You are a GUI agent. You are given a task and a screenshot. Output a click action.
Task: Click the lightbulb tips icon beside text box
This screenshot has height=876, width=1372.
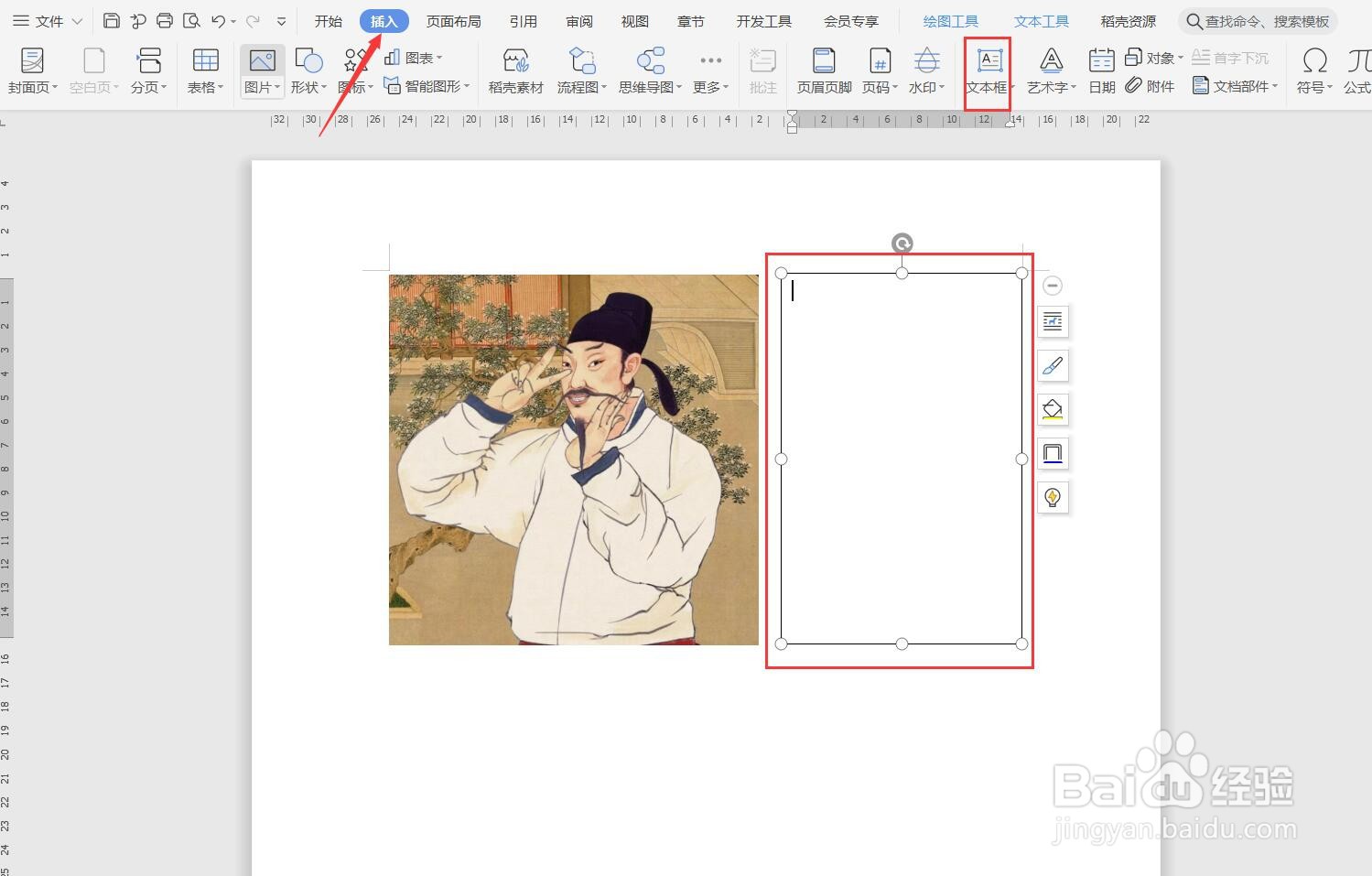point(1053,497)
